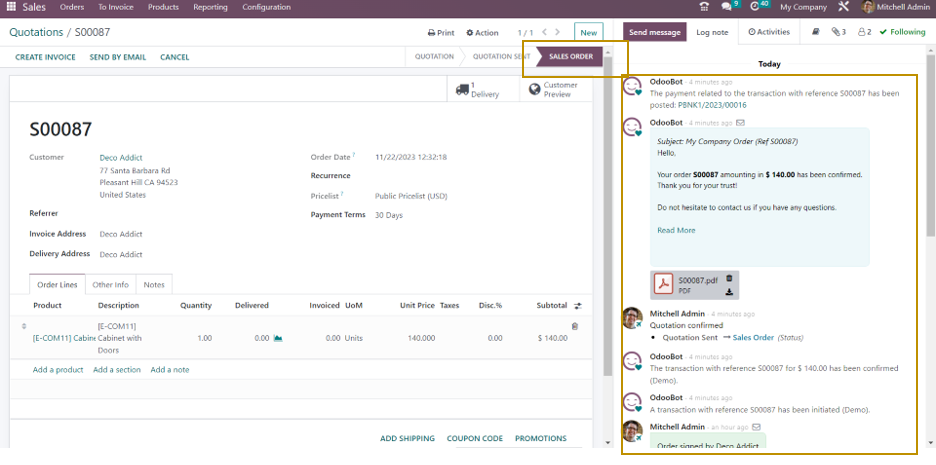The image size is (936, 465).
Task: Click the CREATE INVOICE button
Action: (45, 57)
